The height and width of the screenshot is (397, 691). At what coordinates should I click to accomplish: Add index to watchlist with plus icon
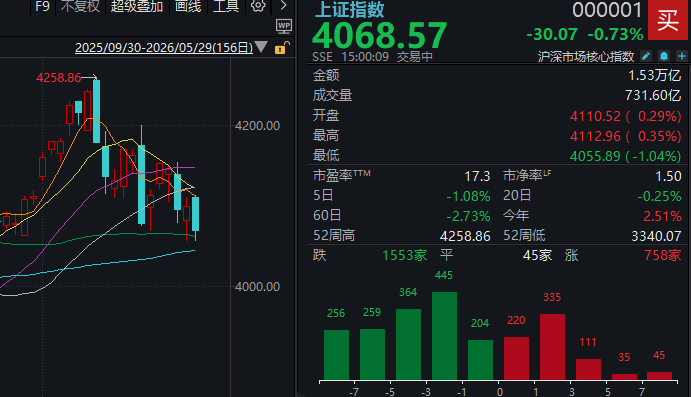point(681,56)
